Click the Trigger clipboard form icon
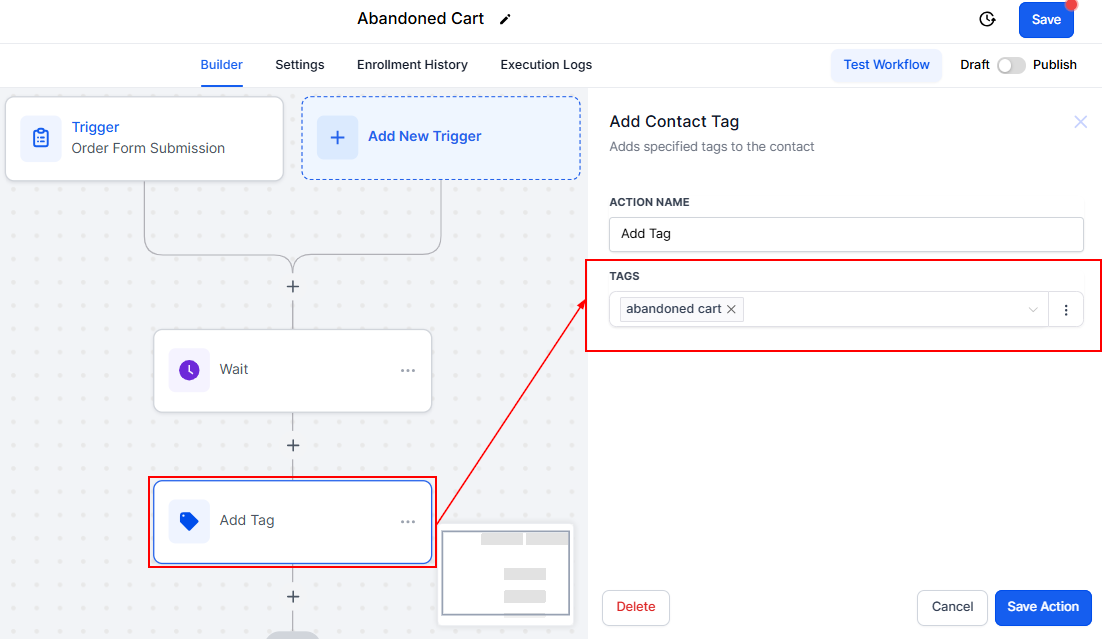Viewport: 1102px width, 639px height. click(x=41, y=138)
